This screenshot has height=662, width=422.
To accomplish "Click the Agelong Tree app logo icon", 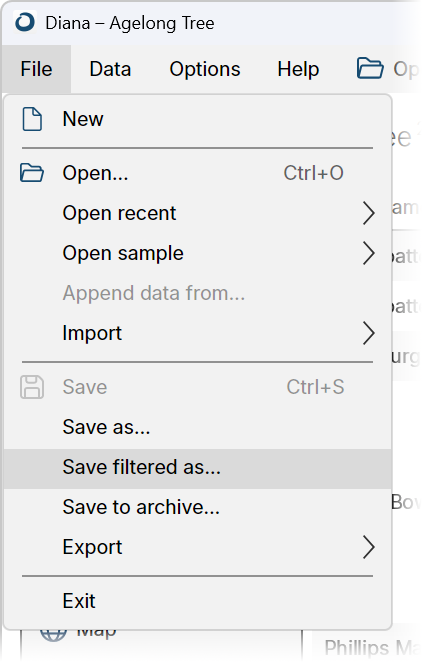I will click(25, 22).
